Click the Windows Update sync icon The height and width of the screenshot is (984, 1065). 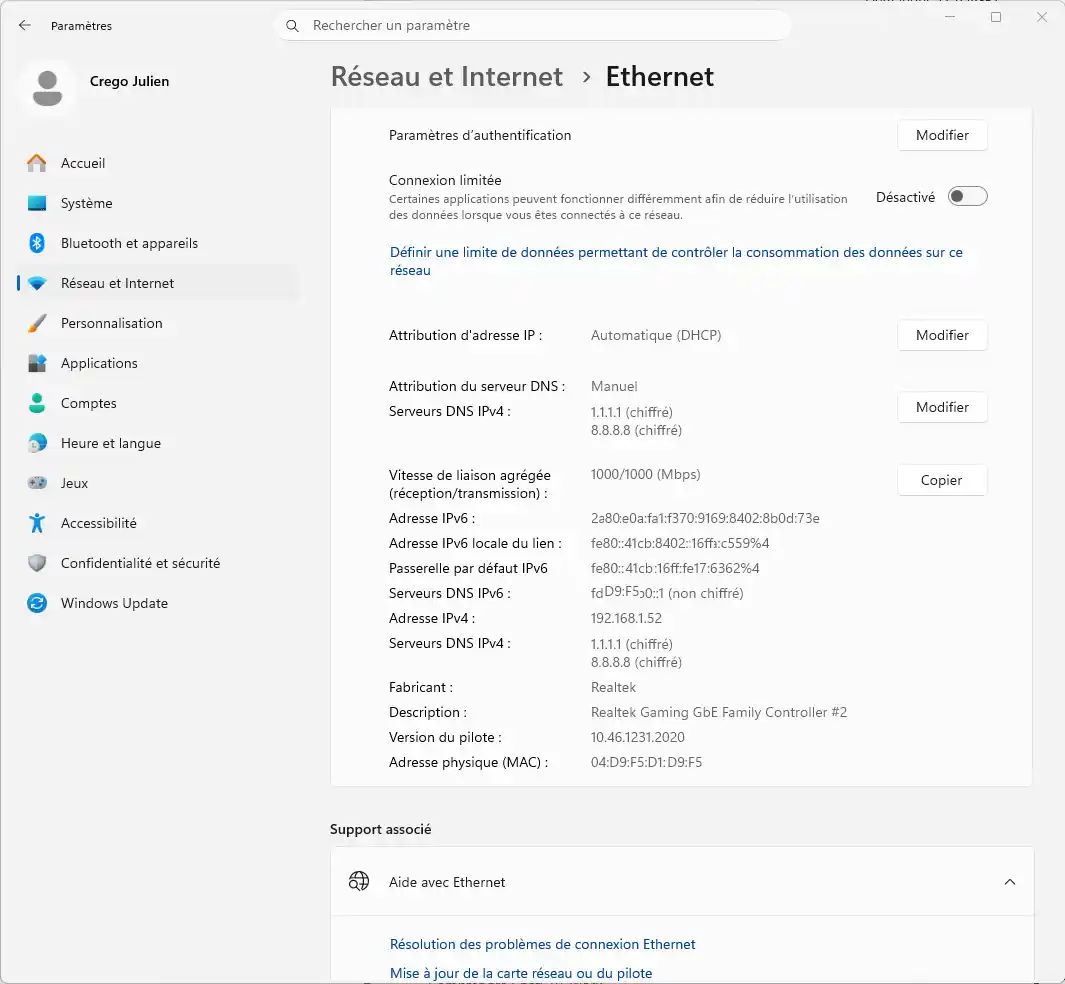tap(37, 603)
